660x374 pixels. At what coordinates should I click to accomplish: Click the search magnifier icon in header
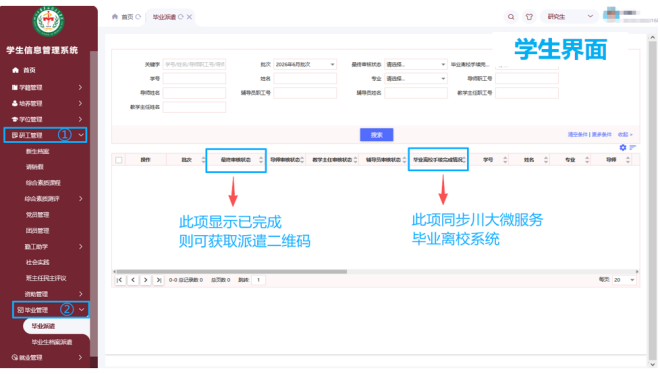tap(511, 17)
